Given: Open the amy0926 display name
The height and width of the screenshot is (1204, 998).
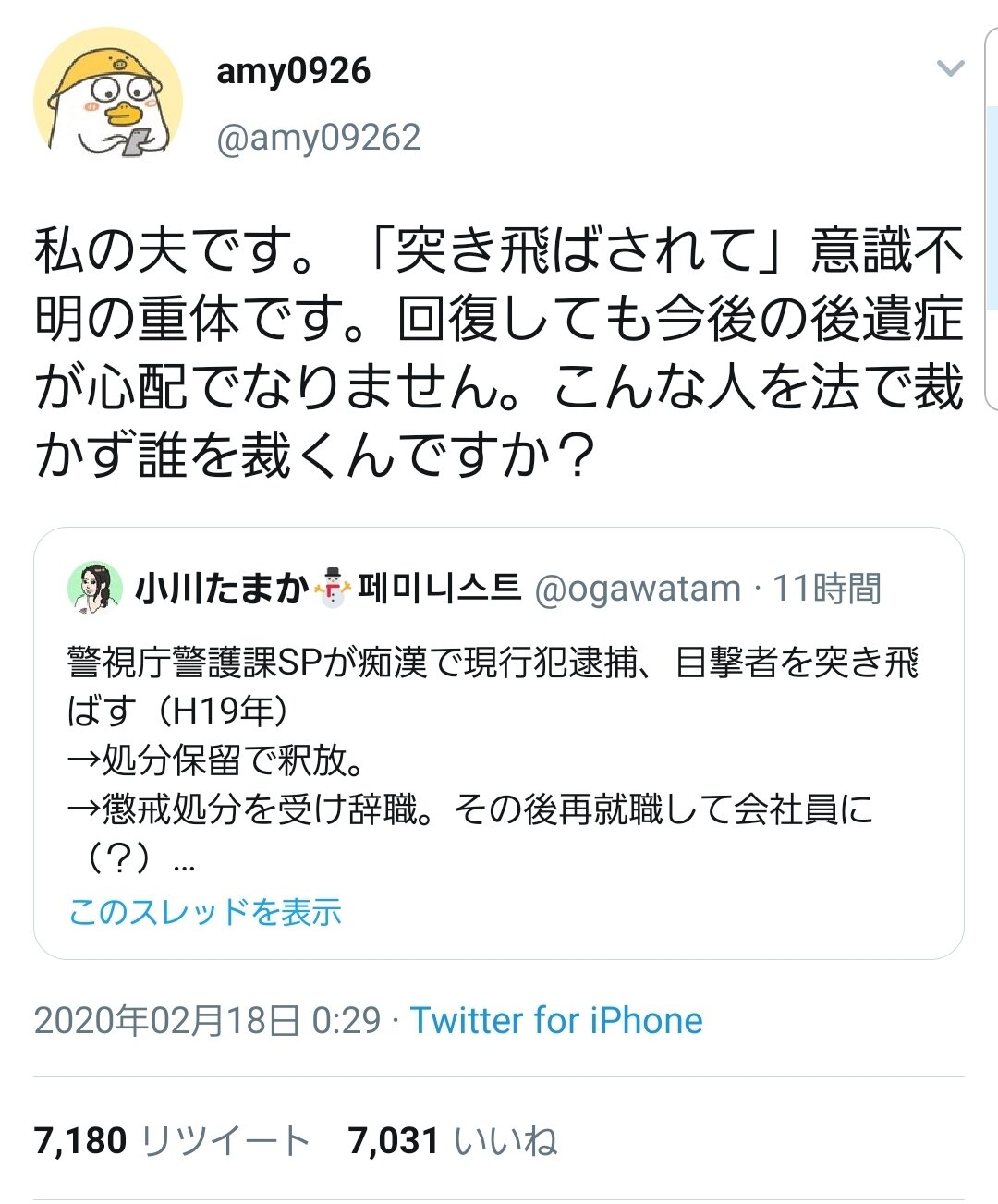Looking at the screenshot, I should coord(293,70).
